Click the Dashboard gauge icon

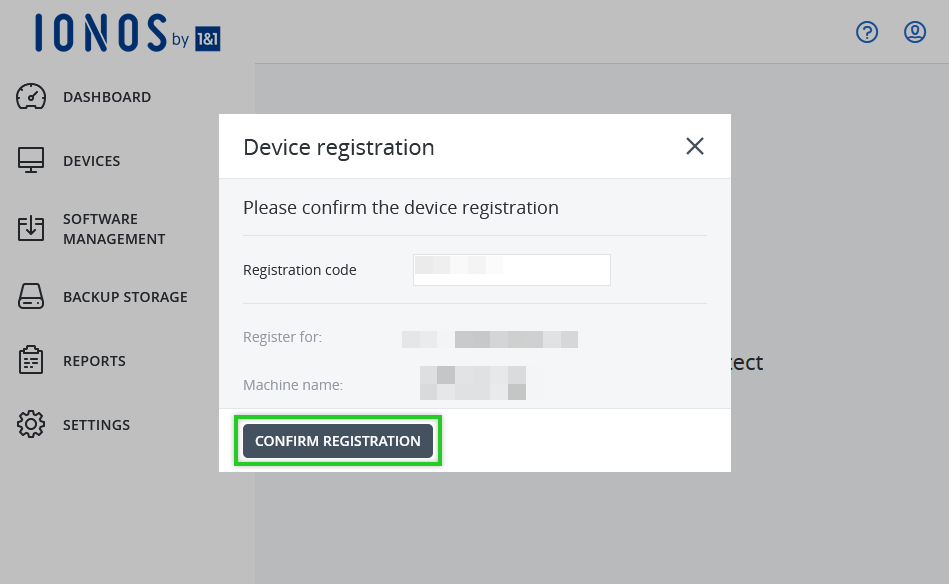coord(32,97)
